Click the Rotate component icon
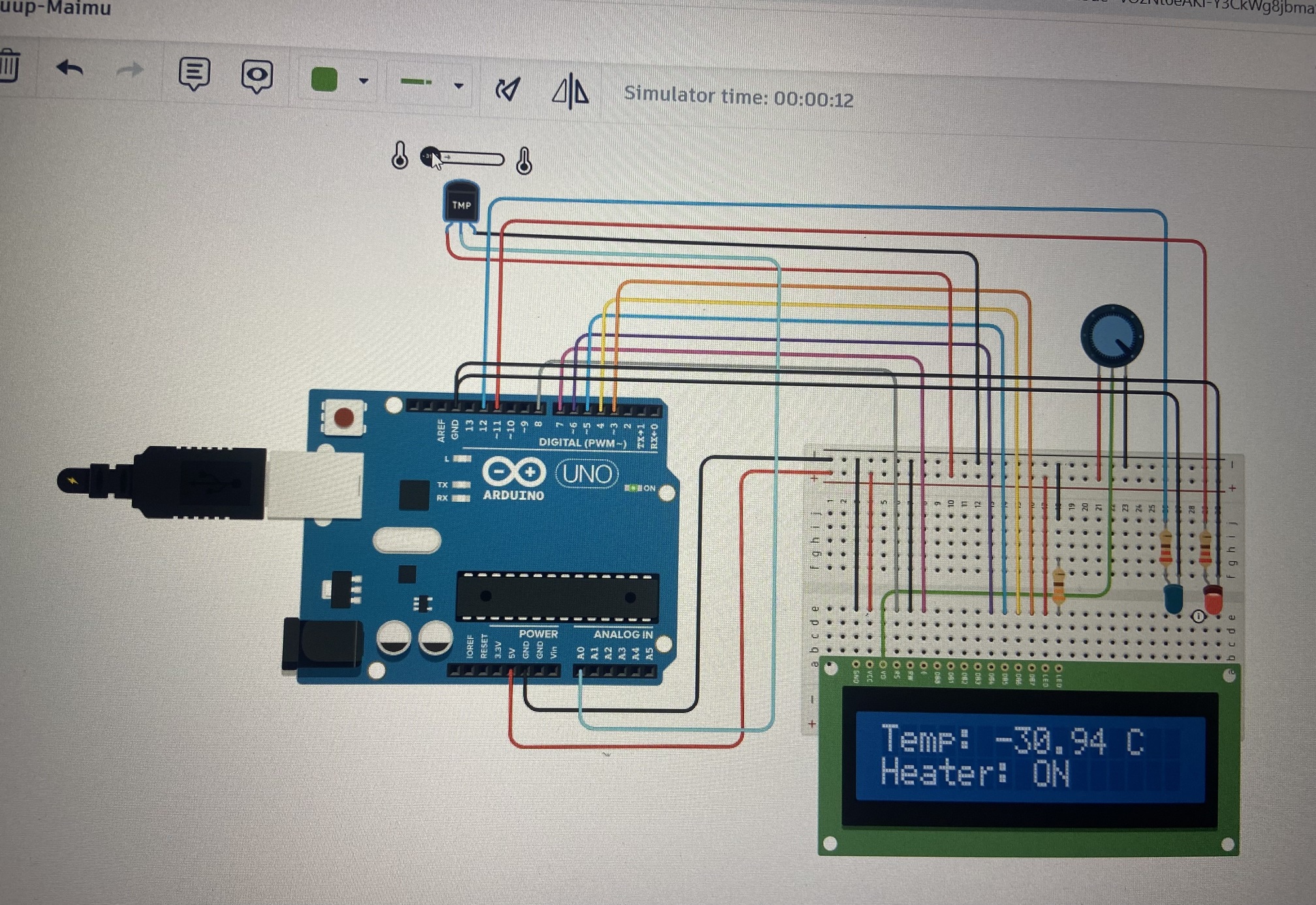This screenshot has width=1316, height=905. click(509, 87)
